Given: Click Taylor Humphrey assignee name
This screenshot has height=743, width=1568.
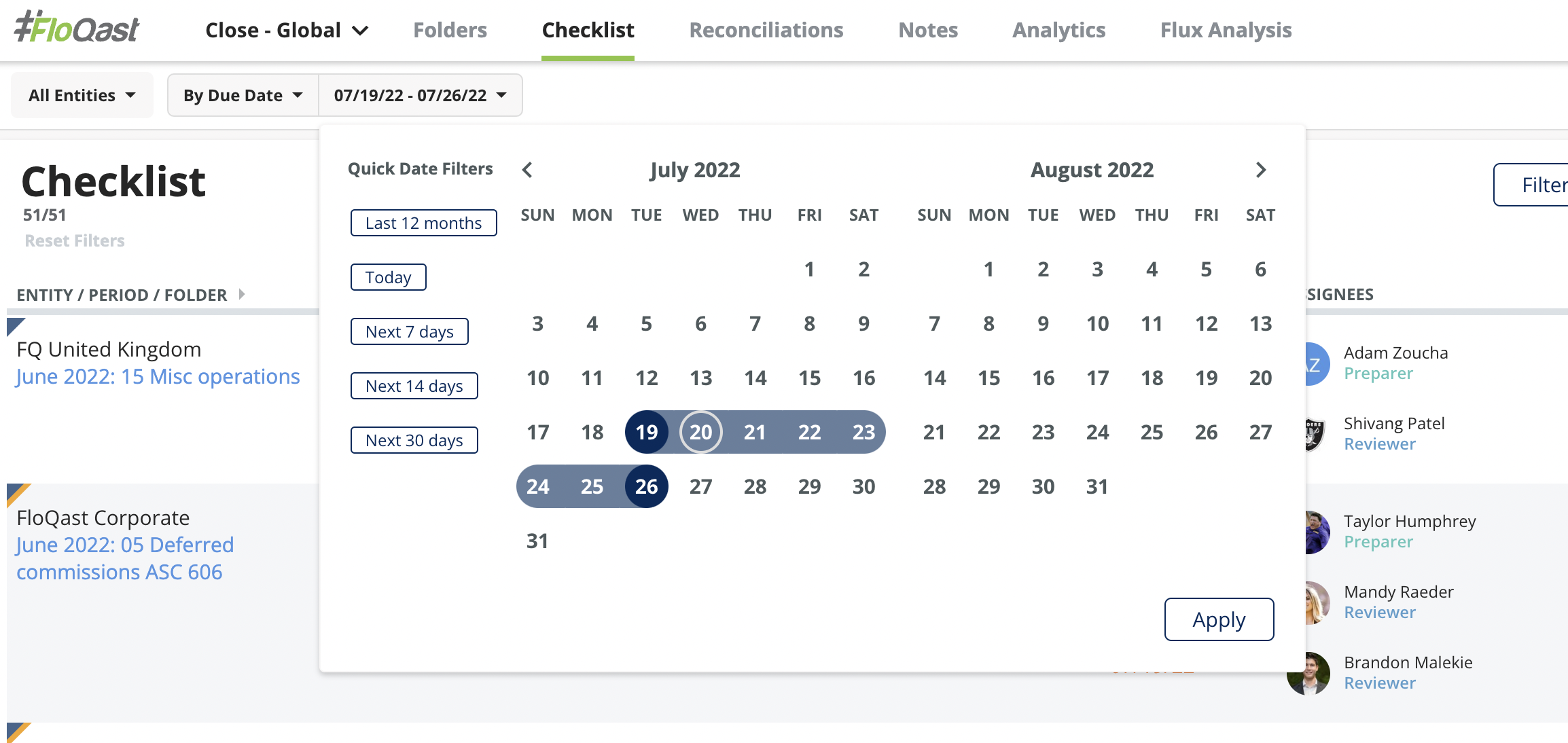Looking at the screenshot, I should 1410,521.
